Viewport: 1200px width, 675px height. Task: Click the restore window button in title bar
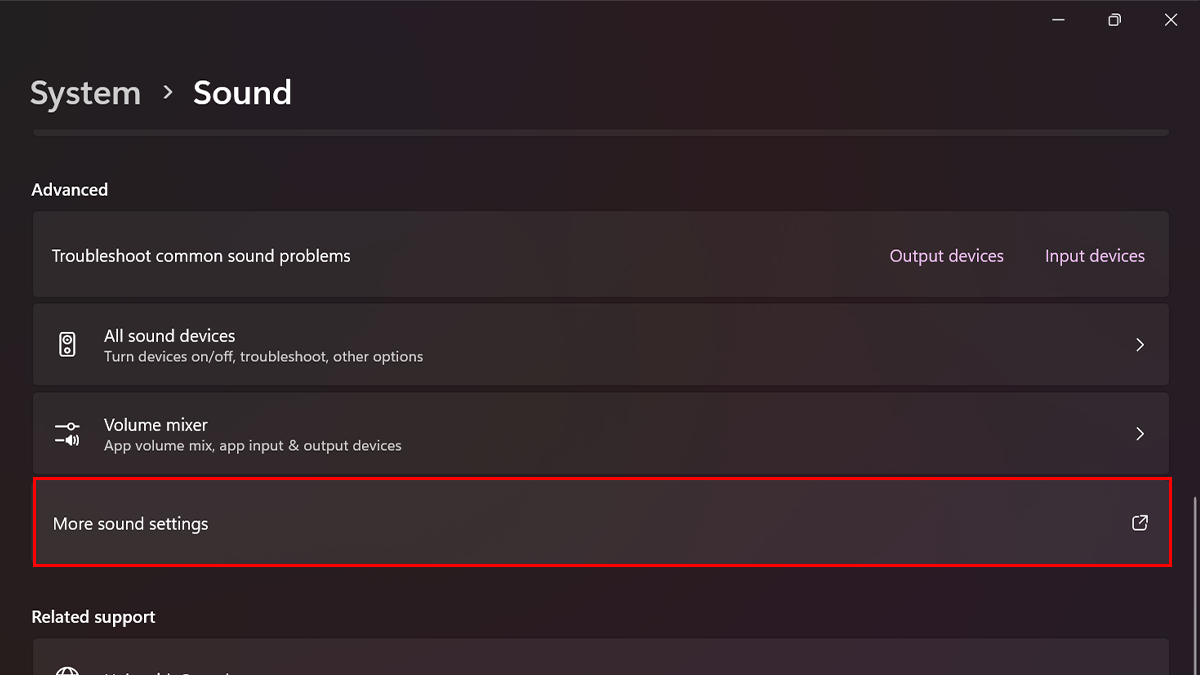[1115, 20]
